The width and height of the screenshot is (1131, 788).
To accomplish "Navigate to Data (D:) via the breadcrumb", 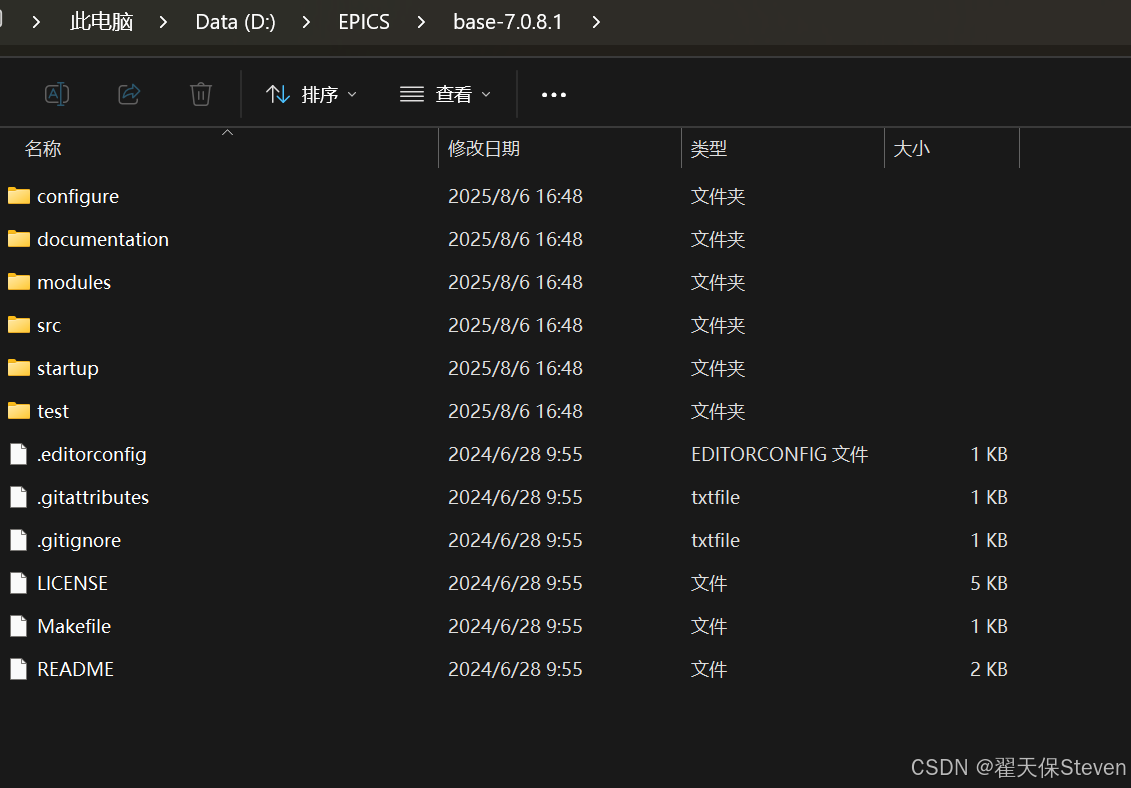I will (x=234, y=21).
